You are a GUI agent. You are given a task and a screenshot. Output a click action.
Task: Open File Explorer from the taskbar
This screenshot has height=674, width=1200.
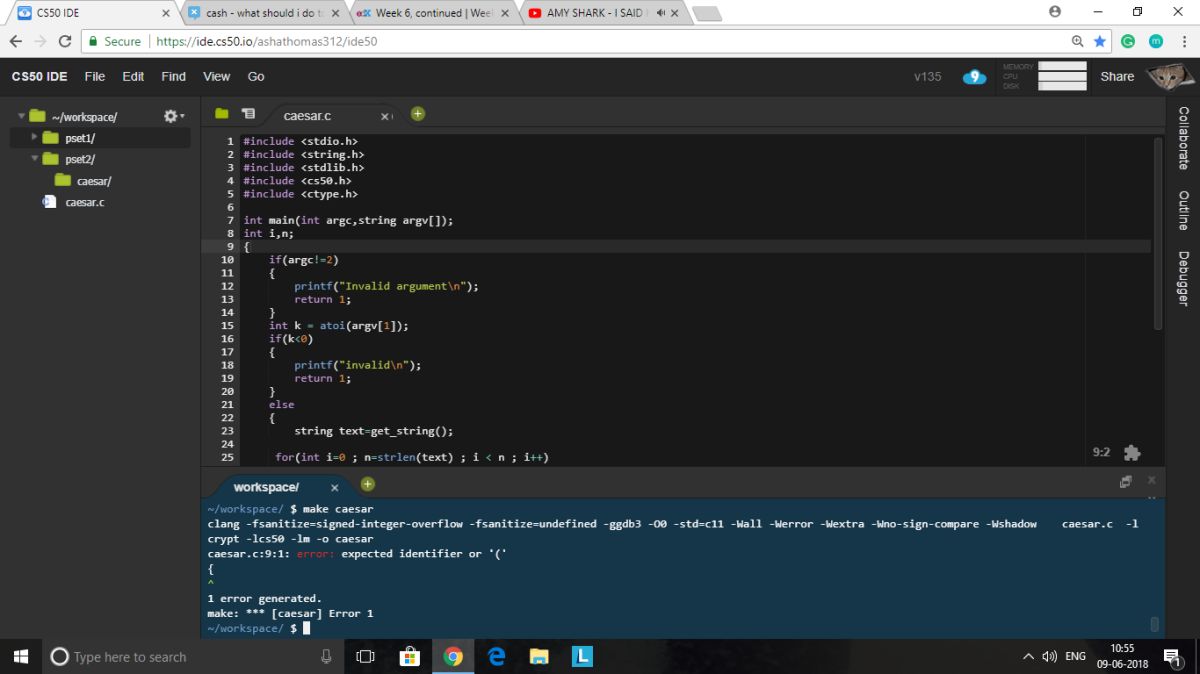pos(539,657)
